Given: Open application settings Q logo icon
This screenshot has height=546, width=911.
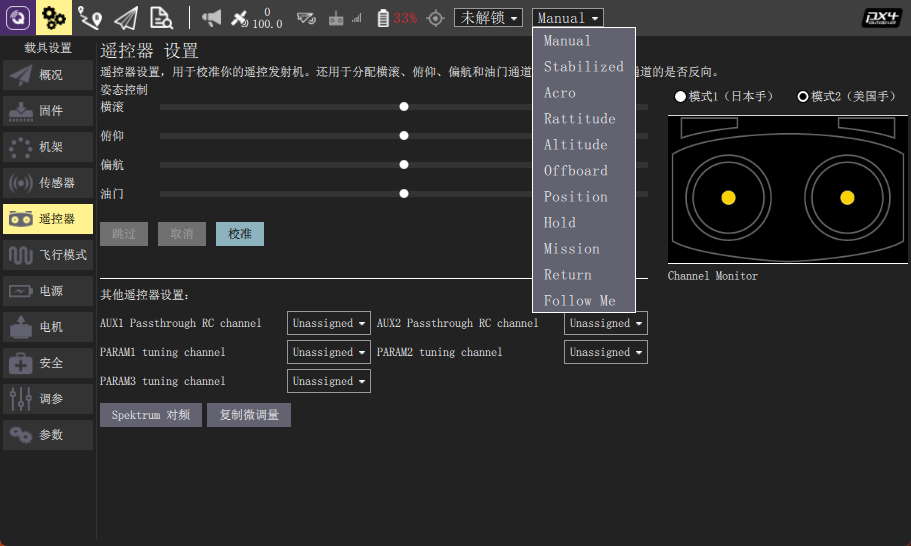Looking at the screenshot, I should point(18,17).
